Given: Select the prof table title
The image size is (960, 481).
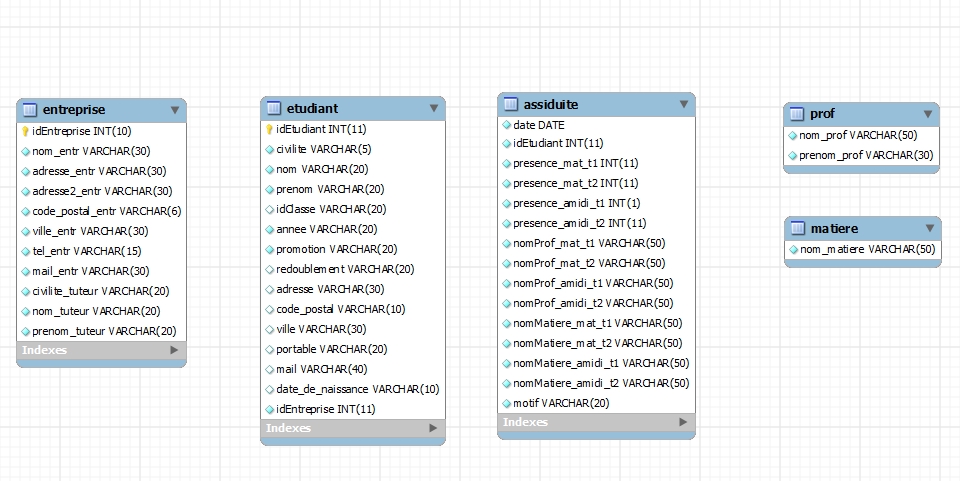Looking at the screenshot, I should tap(822, 114).
